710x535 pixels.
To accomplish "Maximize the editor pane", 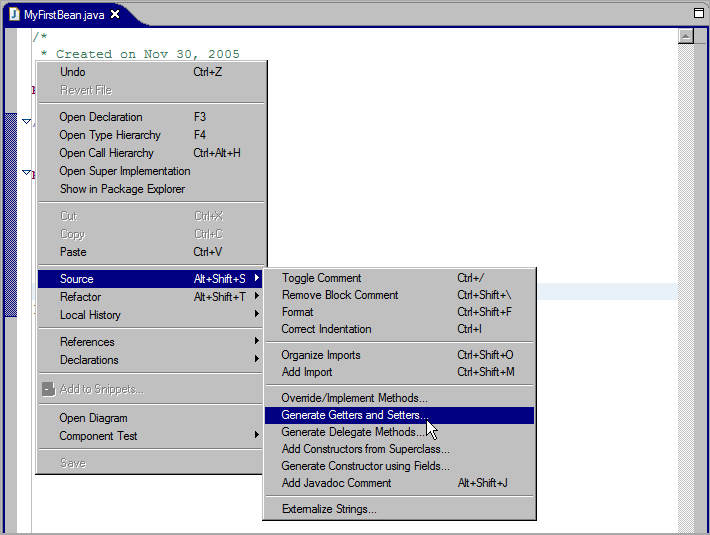I will 699,13.
